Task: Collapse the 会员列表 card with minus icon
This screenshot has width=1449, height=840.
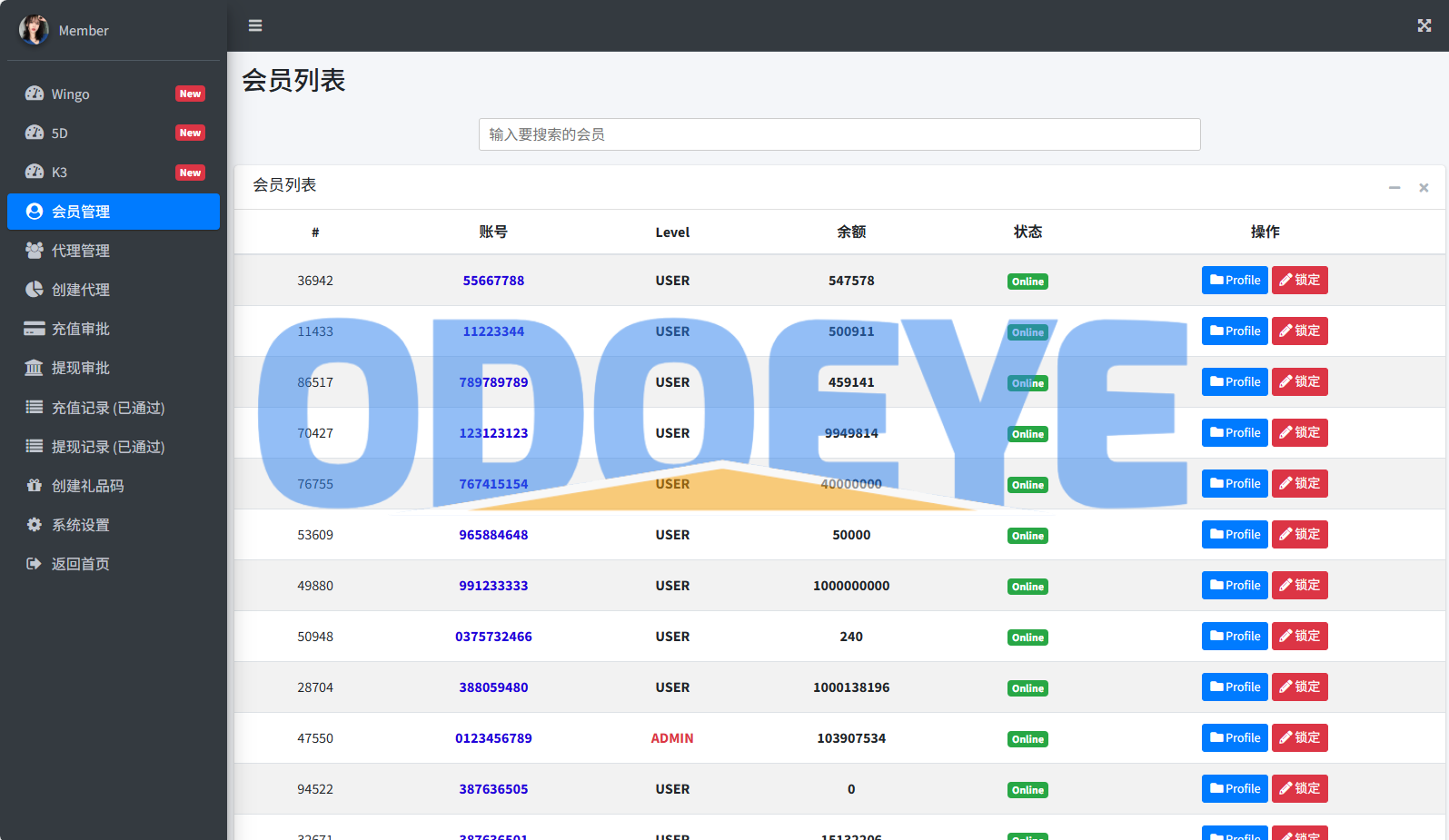Action: click(x=1394, y=187)
